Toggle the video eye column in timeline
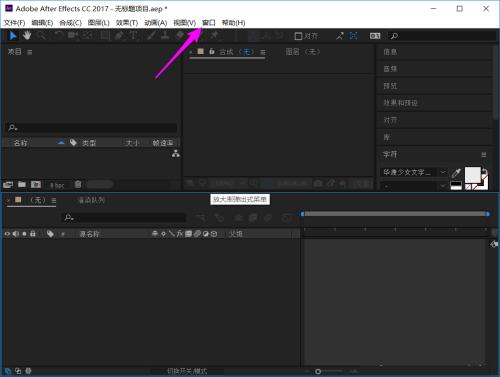500x377 pixels. 7,234
